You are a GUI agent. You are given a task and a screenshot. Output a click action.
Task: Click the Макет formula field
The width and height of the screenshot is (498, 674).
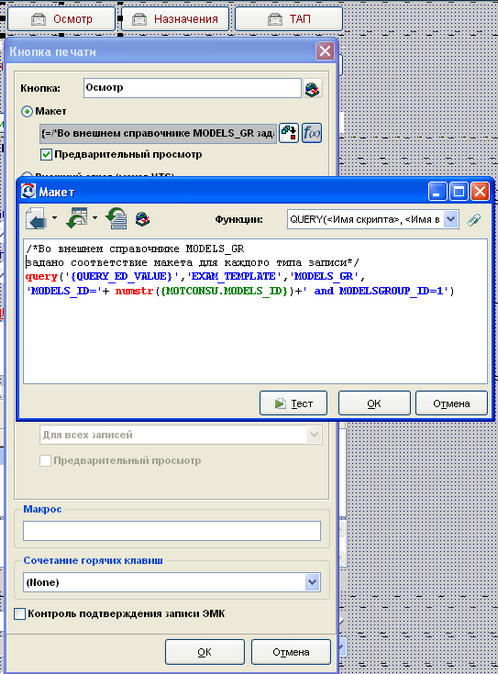(x=158, y=133)
